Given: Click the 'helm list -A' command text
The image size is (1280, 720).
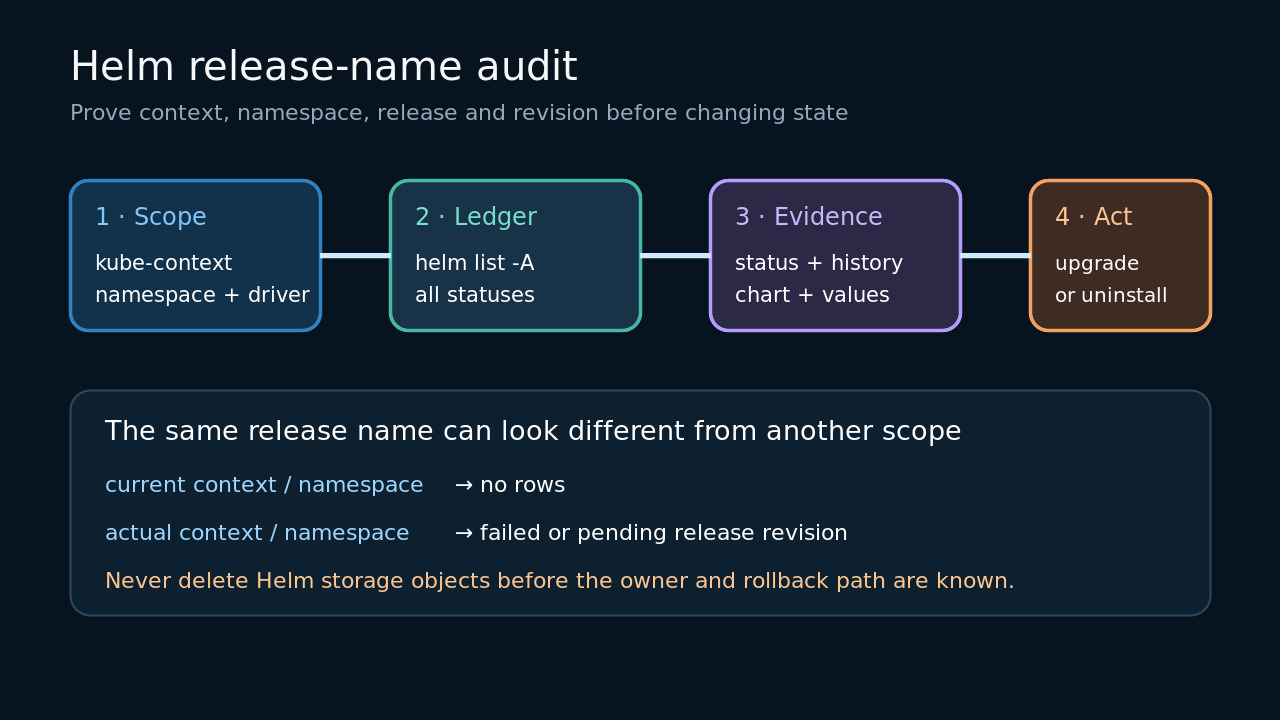Looking at the screenshot, I should point(475,263).
